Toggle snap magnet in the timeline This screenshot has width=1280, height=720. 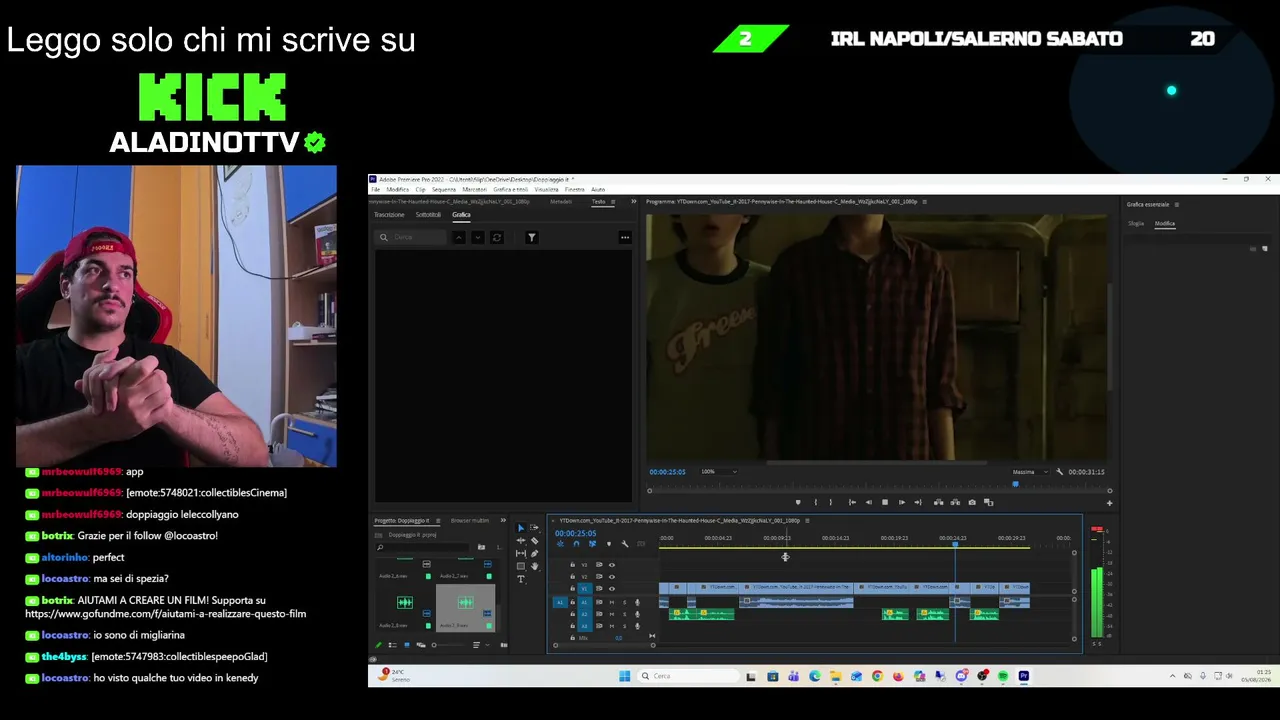click(x=576, y=544)
